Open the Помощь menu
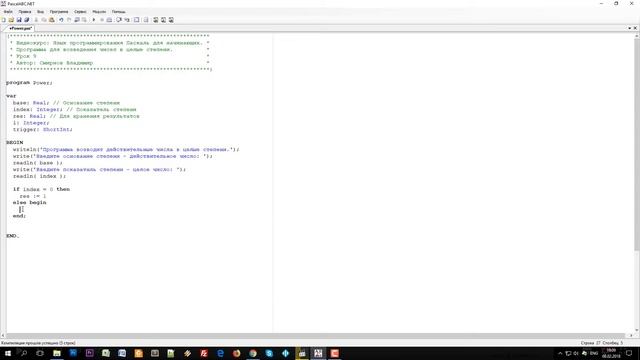640x360 pixels. (x=119, y=12)
